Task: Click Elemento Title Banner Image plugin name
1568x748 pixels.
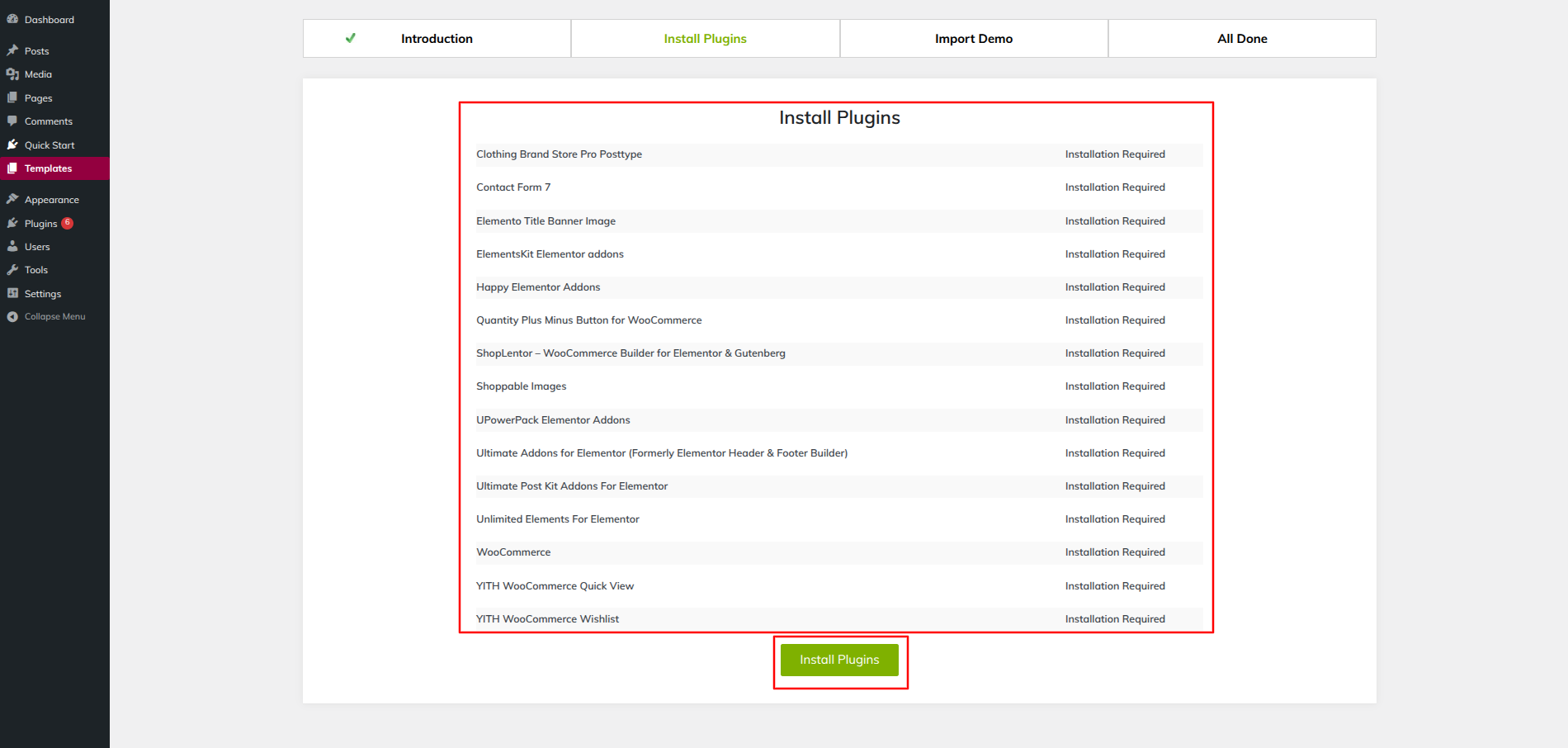Action: (545, 221)
